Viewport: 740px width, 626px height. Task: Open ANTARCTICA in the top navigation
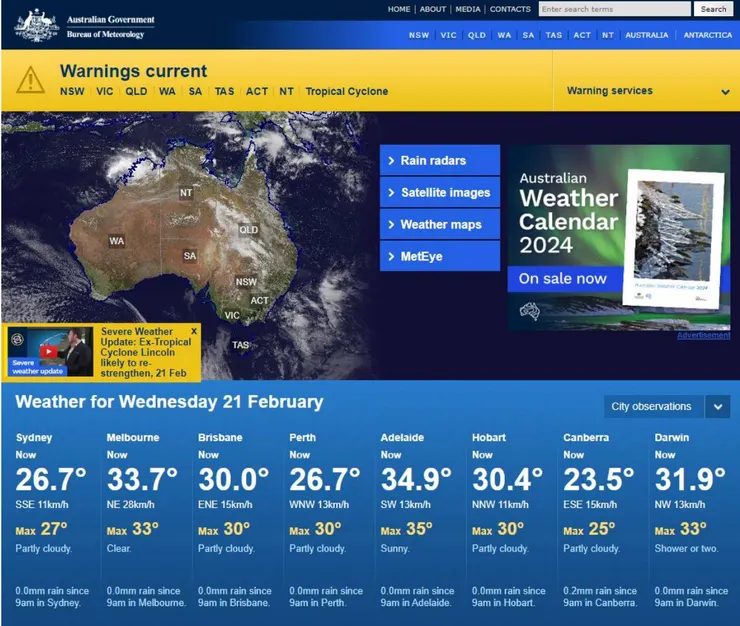click(x=707, y=35)
